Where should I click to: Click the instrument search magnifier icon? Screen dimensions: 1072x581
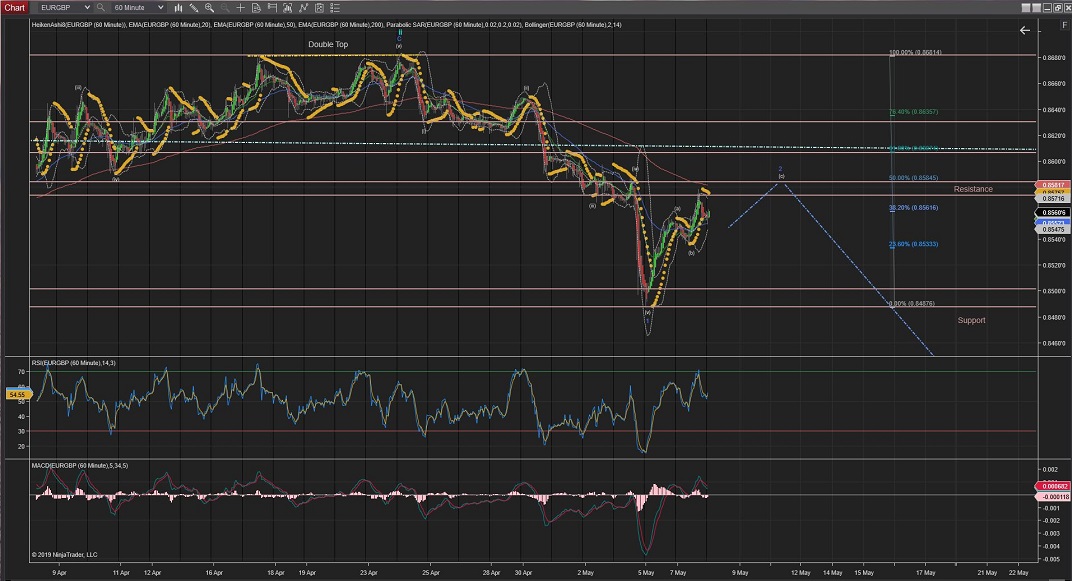tap(101, 7)
